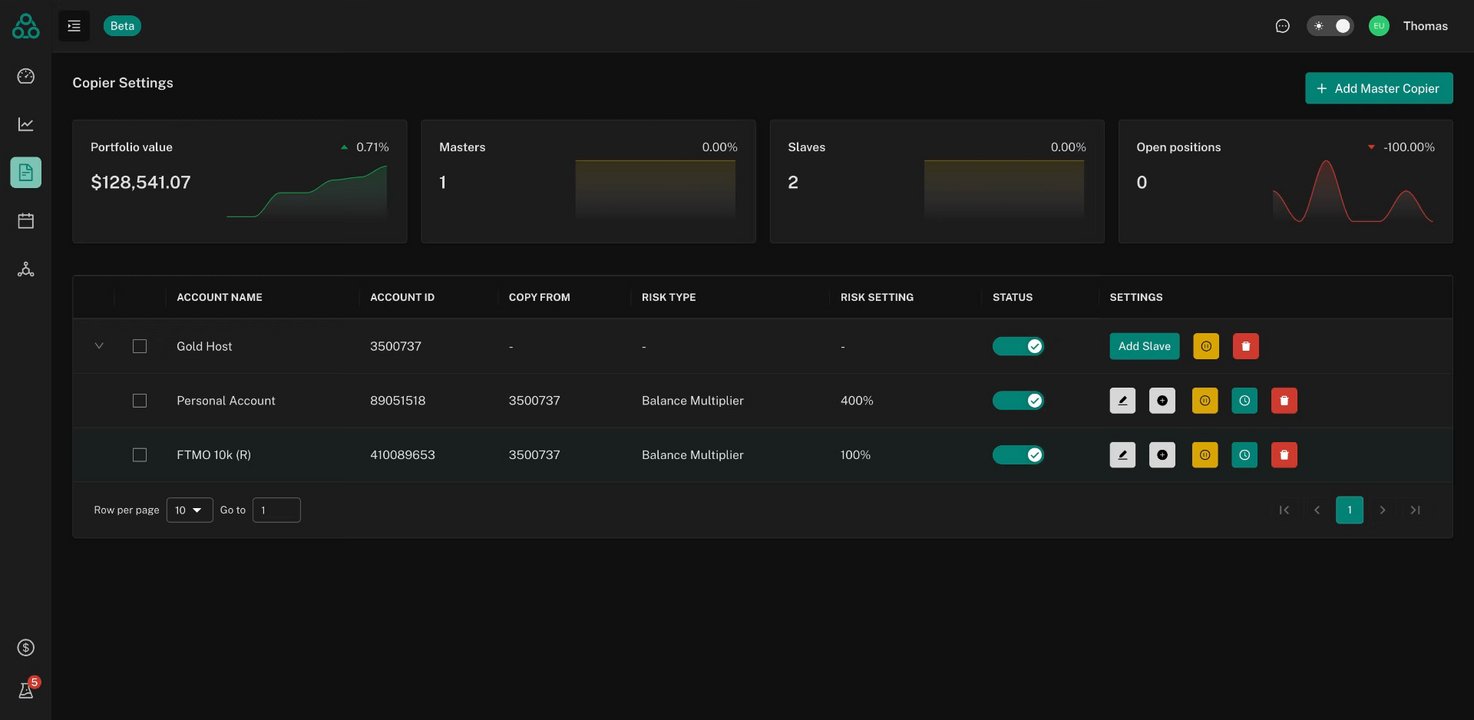Viewport: 1474px width, 720px height.
Task: Open the lab flask icon with badge
Action: 26,690
